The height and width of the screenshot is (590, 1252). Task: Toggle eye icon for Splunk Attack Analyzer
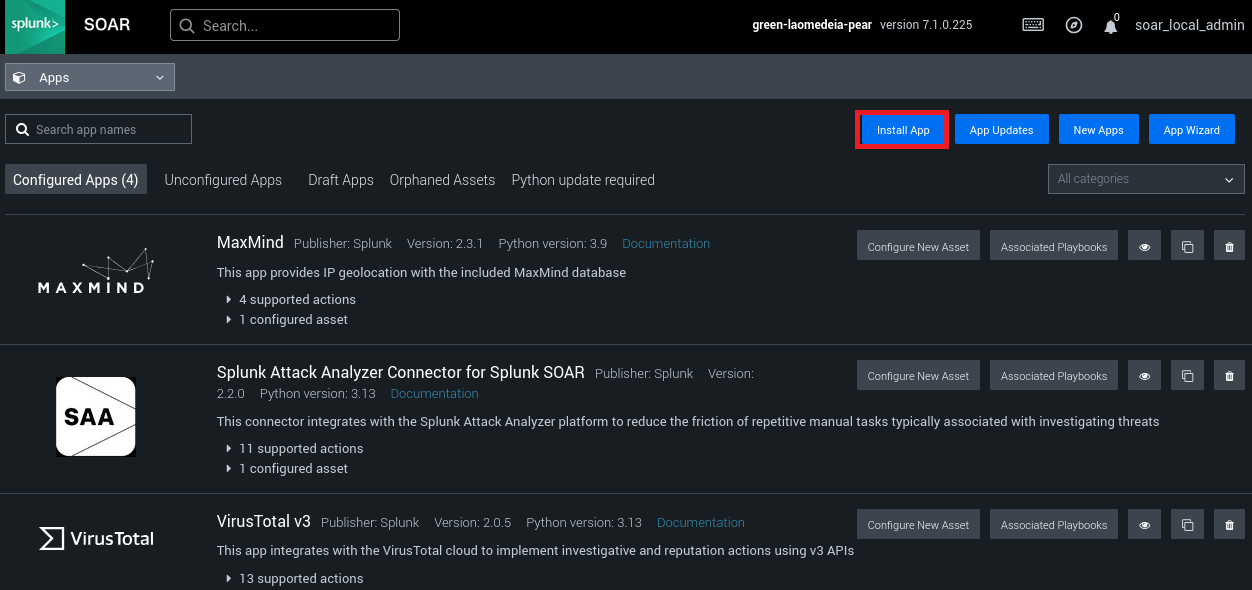pos(1145,375)
